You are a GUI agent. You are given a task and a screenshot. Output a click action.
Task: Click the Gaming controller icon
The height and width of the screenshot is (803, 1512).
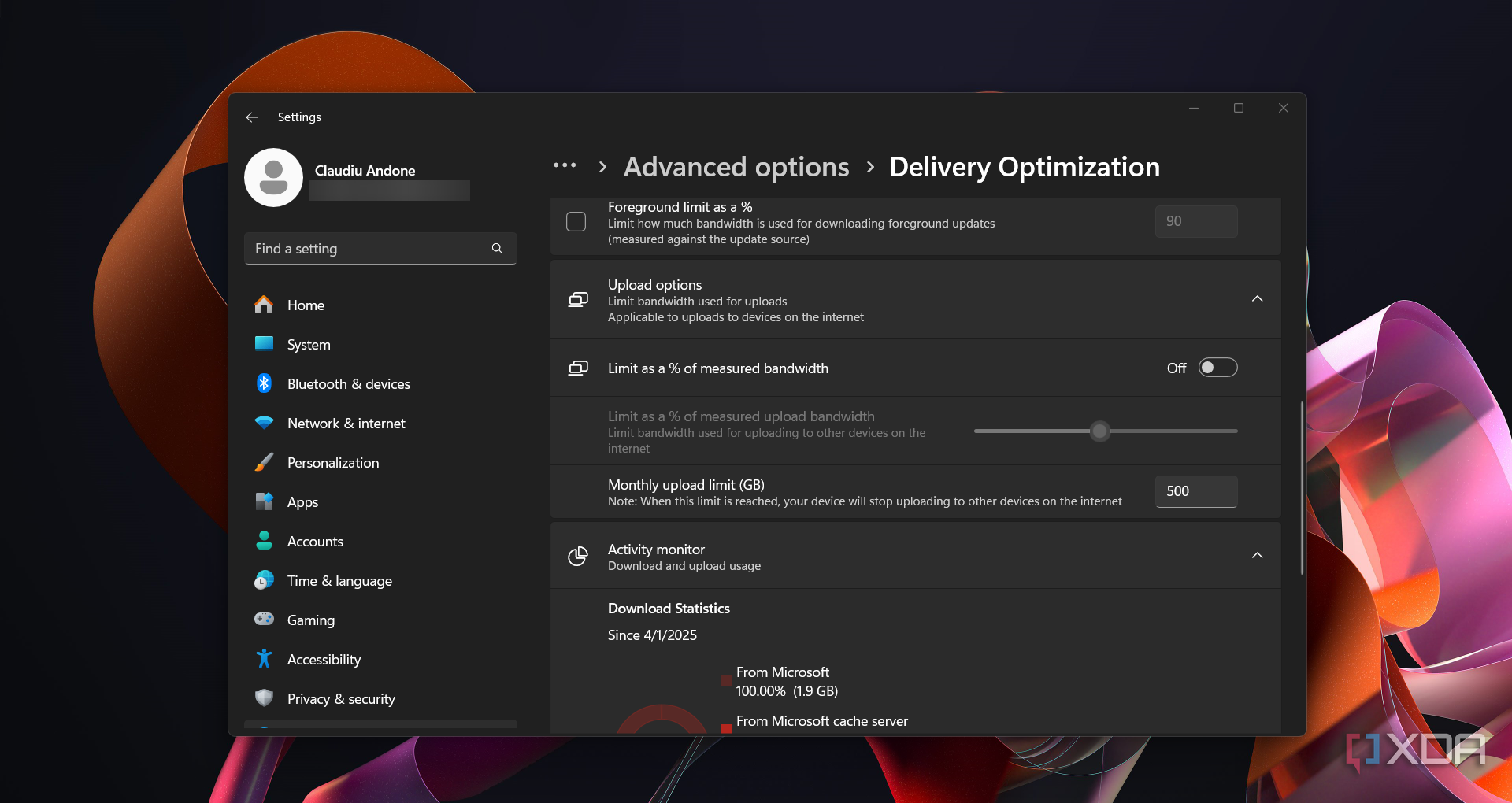pos(264,620)
